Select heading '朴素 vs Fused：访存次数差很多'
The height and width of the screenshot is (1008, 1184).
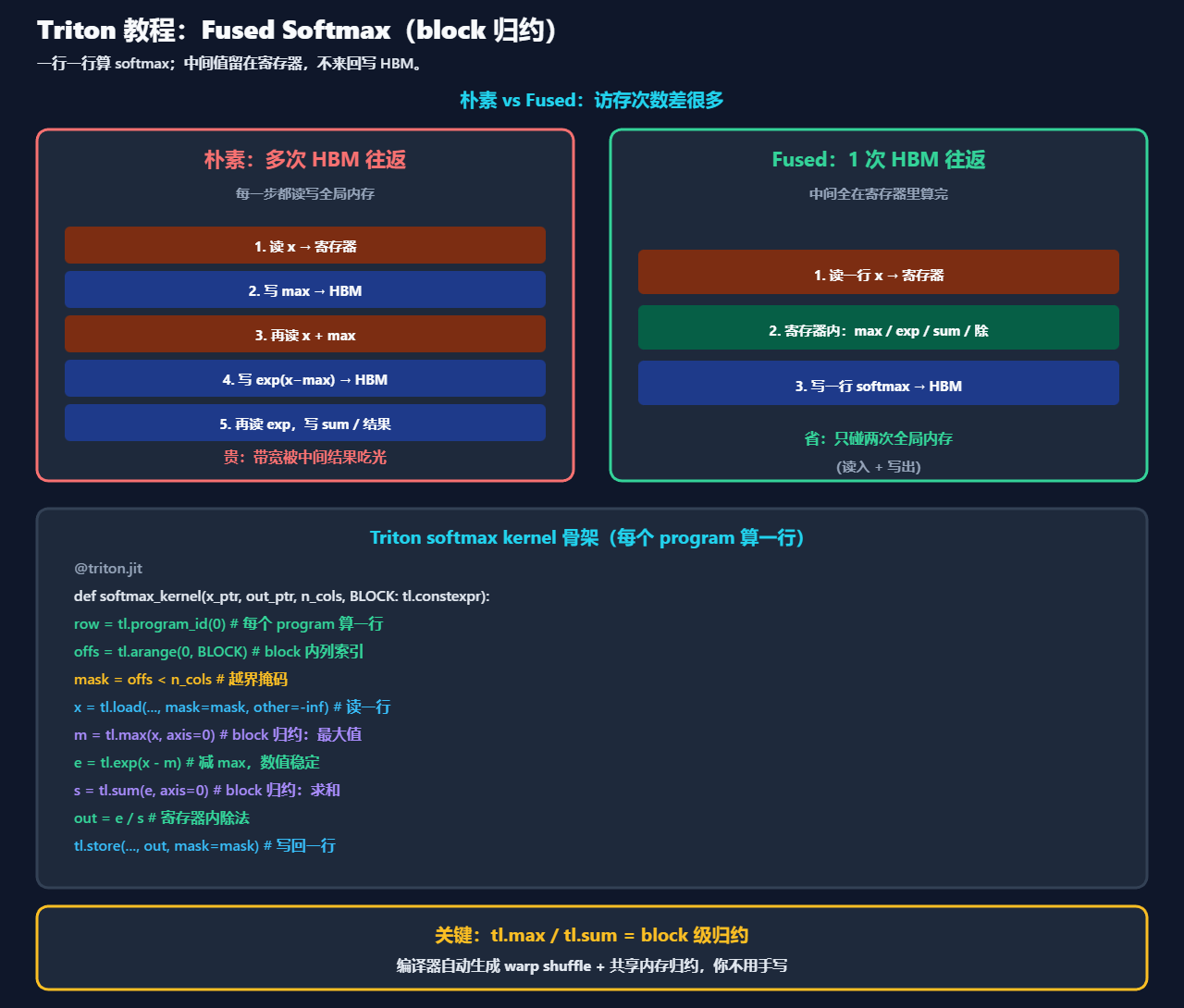[x=592, y=100]
